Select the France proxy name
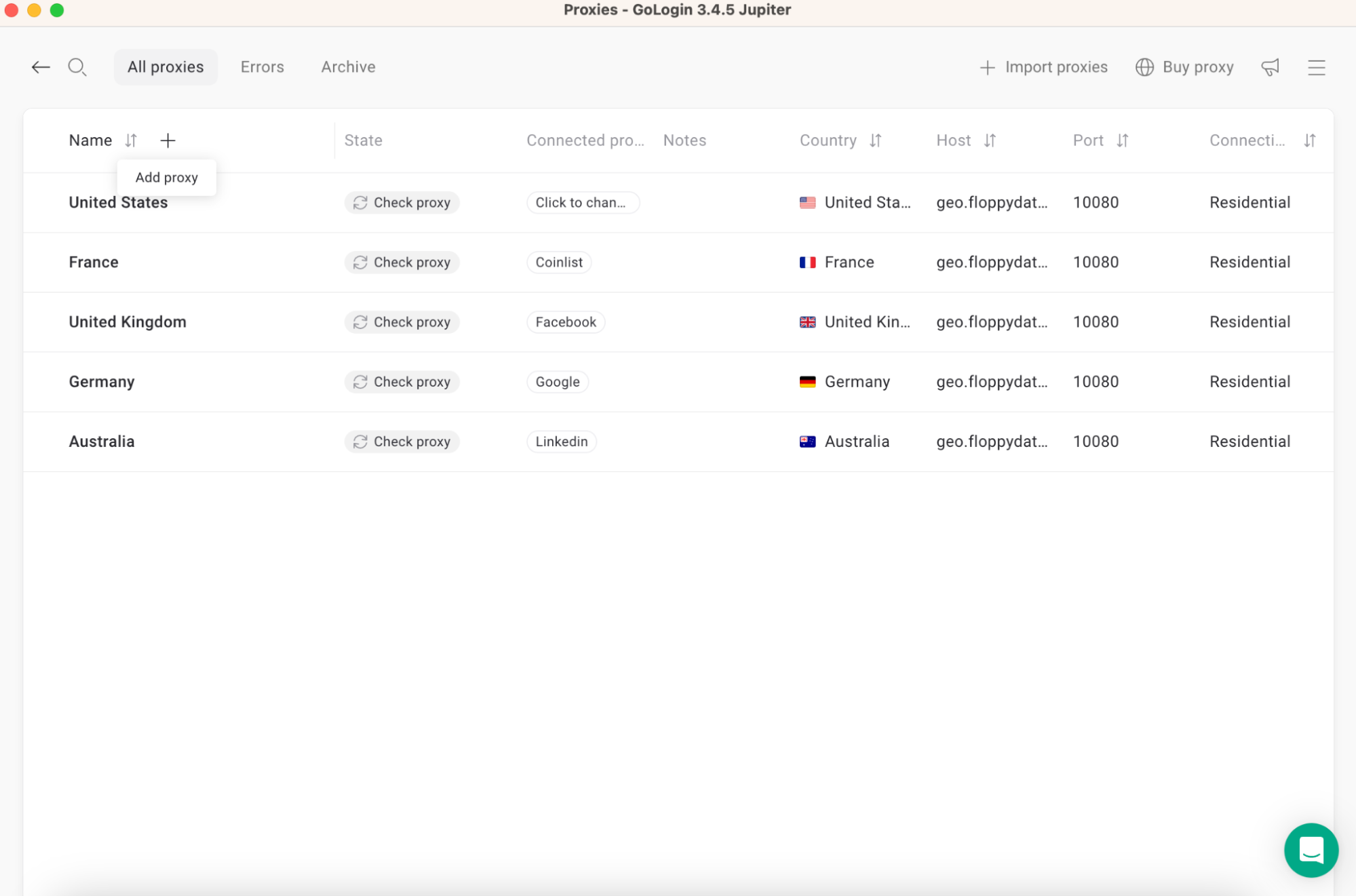This screenshot has width=1356, height=896. 94,262
